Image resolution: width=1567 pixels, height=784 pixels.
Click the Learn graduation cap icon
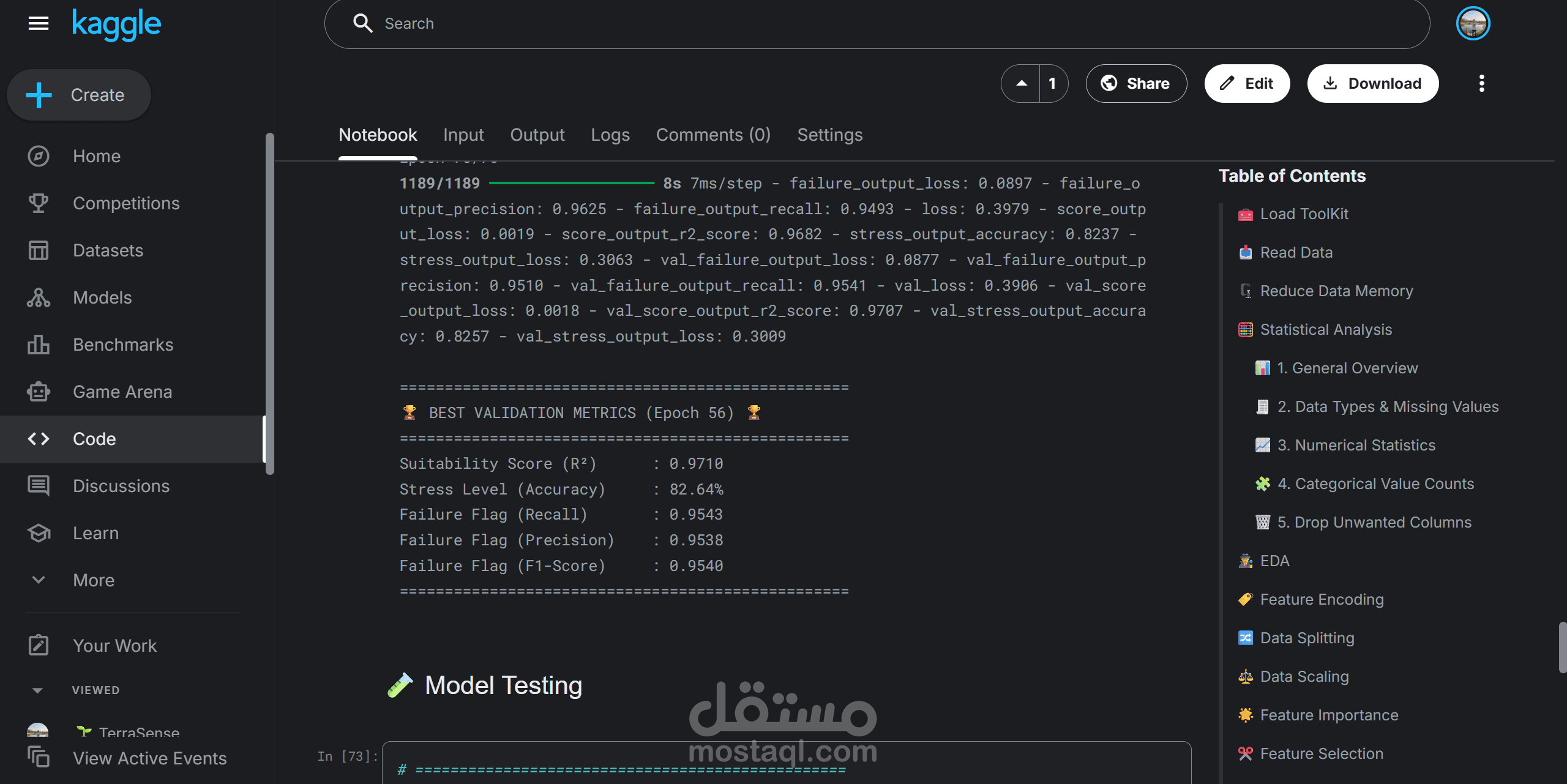coord(38,533)
